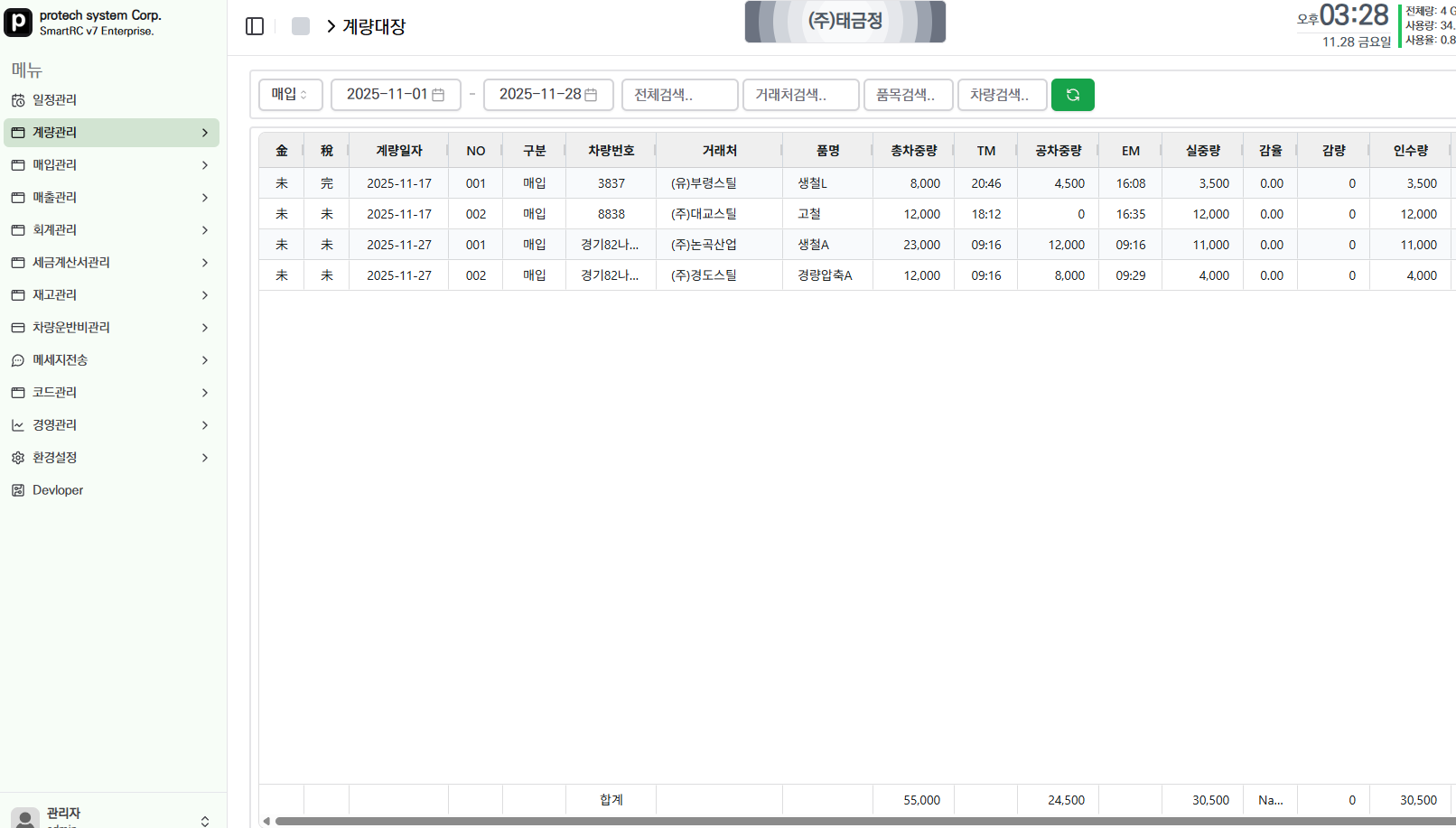This screenshot has width=1456, height=828.
Task: Toggle the sidebar panel icon
Action: (x=255, y=26)
